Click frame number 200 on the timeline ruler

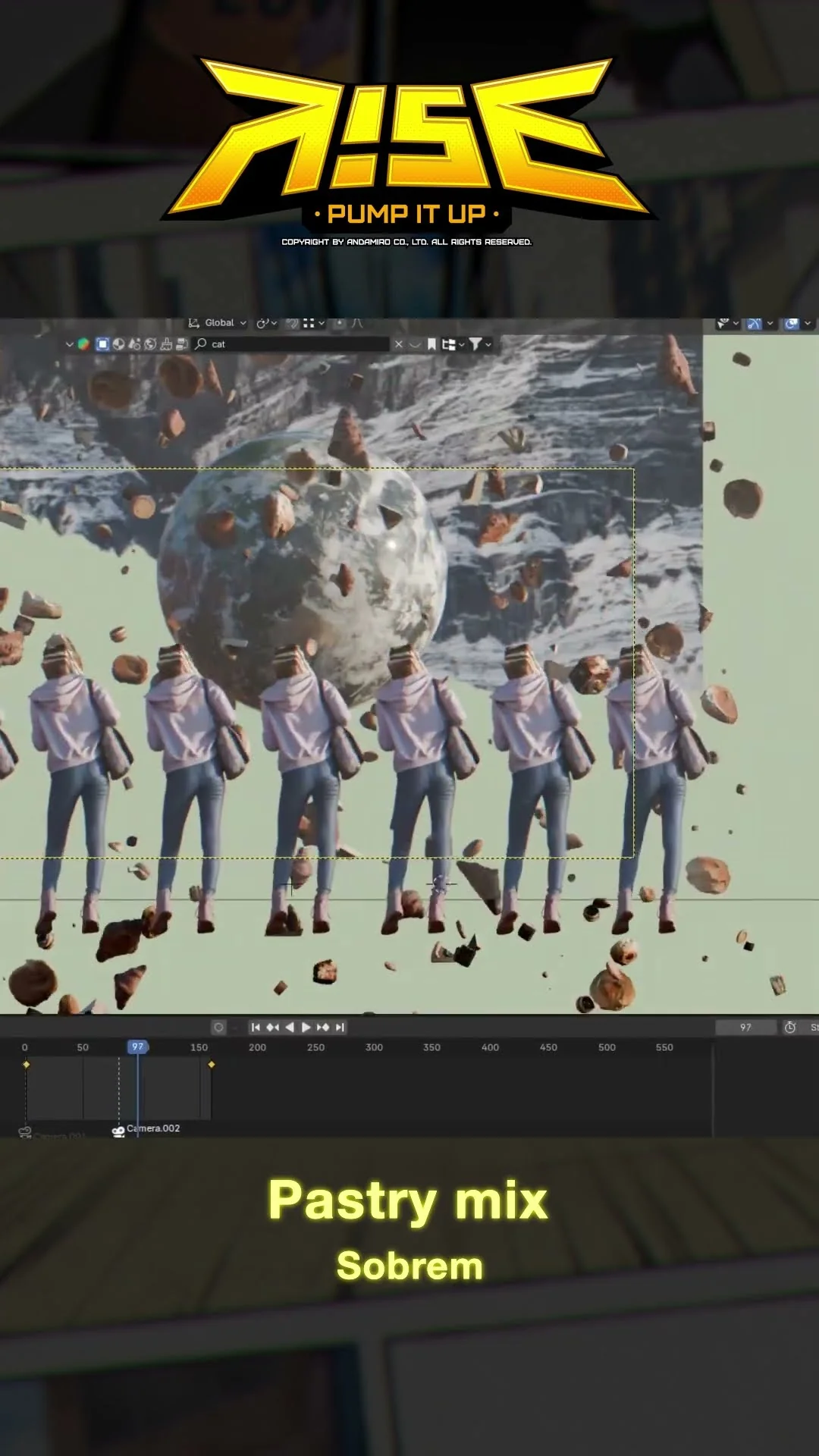click(257, 1047)
